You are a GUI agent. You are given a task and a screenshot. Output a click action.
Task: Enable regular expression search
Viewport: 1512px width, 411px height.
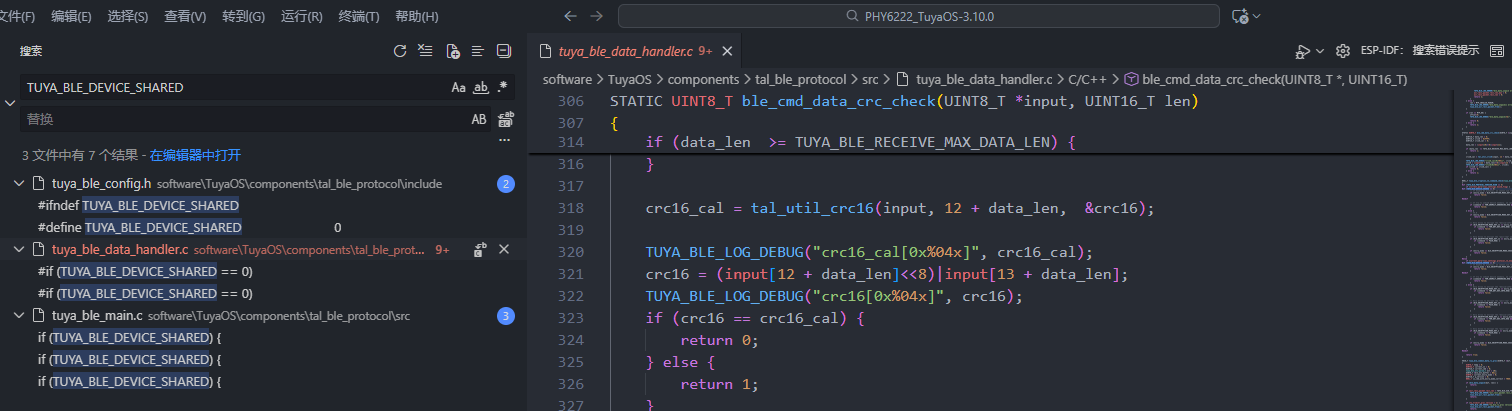click(x=503, y=88)
